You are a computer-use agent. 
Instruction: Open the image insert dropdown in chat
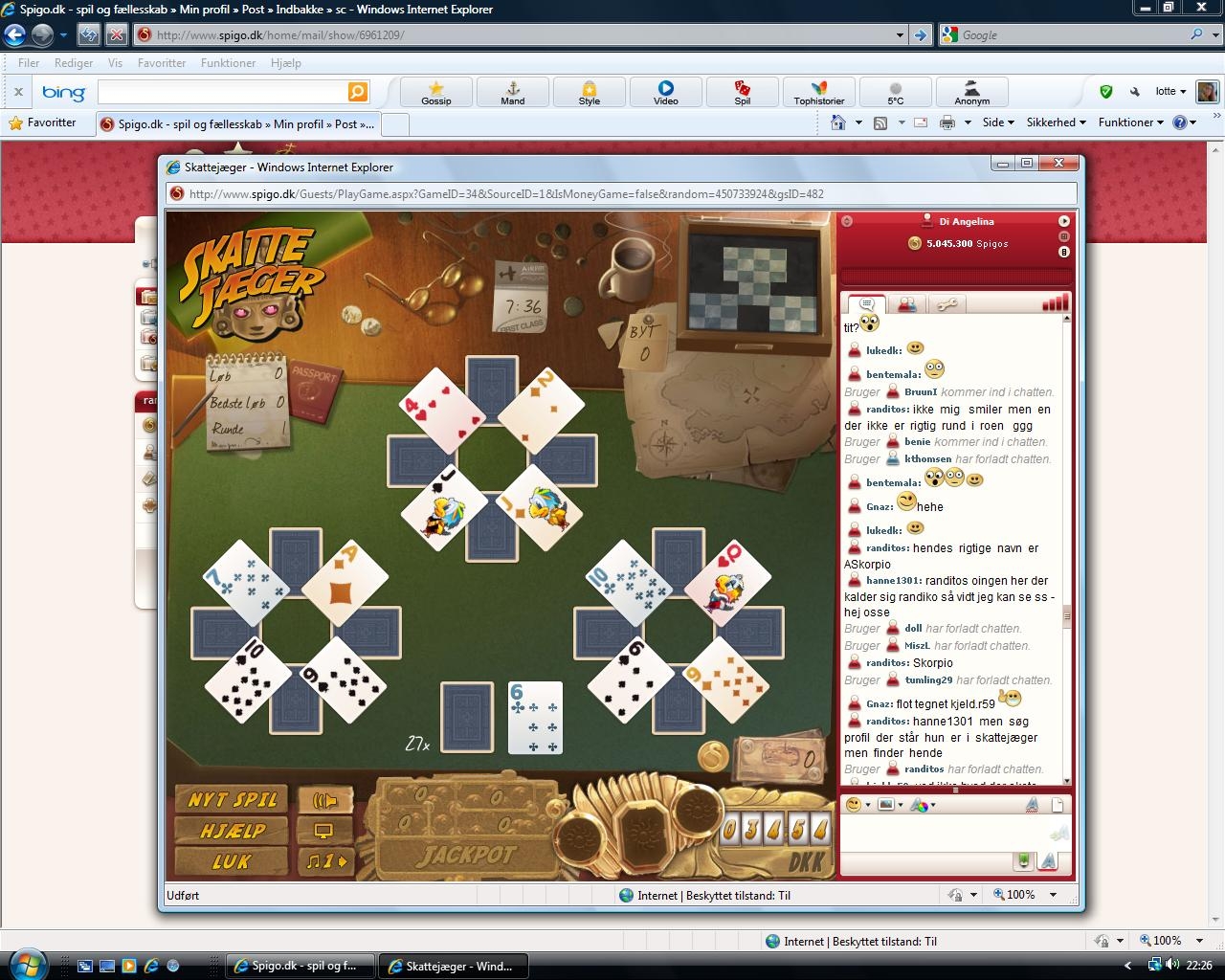click(889, 805)
